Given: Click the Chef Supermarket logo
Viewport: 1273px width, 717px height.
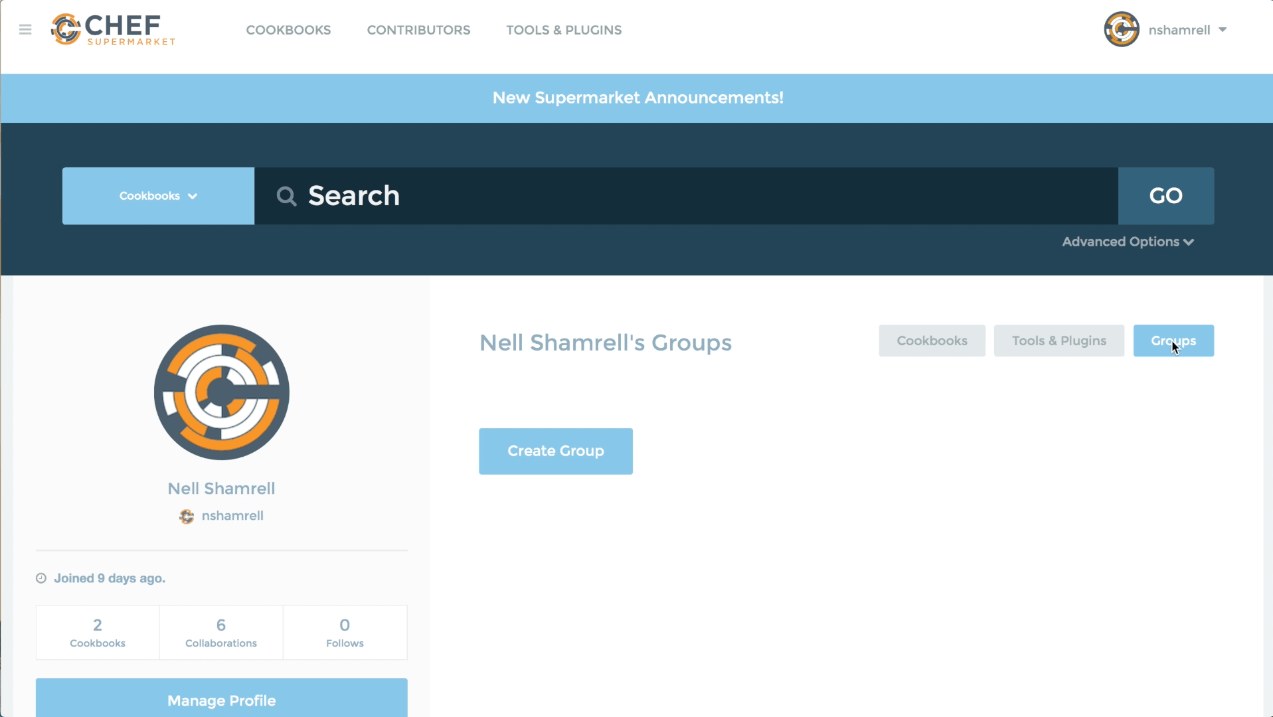Looking at the screenshot, I should [111, 29].
